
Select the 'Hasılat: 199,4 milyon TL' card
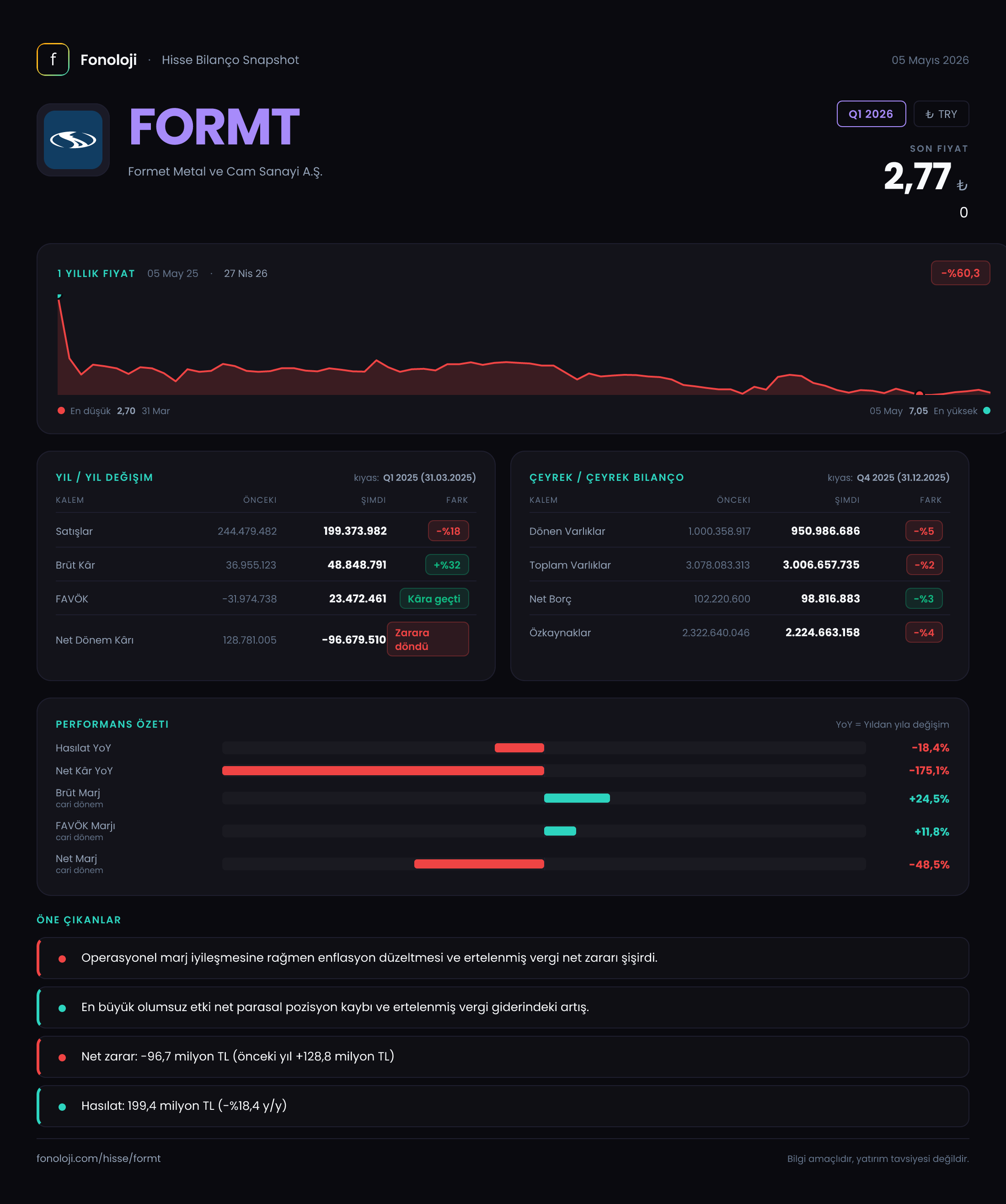pyautogui.click(x=503, y=1106)
